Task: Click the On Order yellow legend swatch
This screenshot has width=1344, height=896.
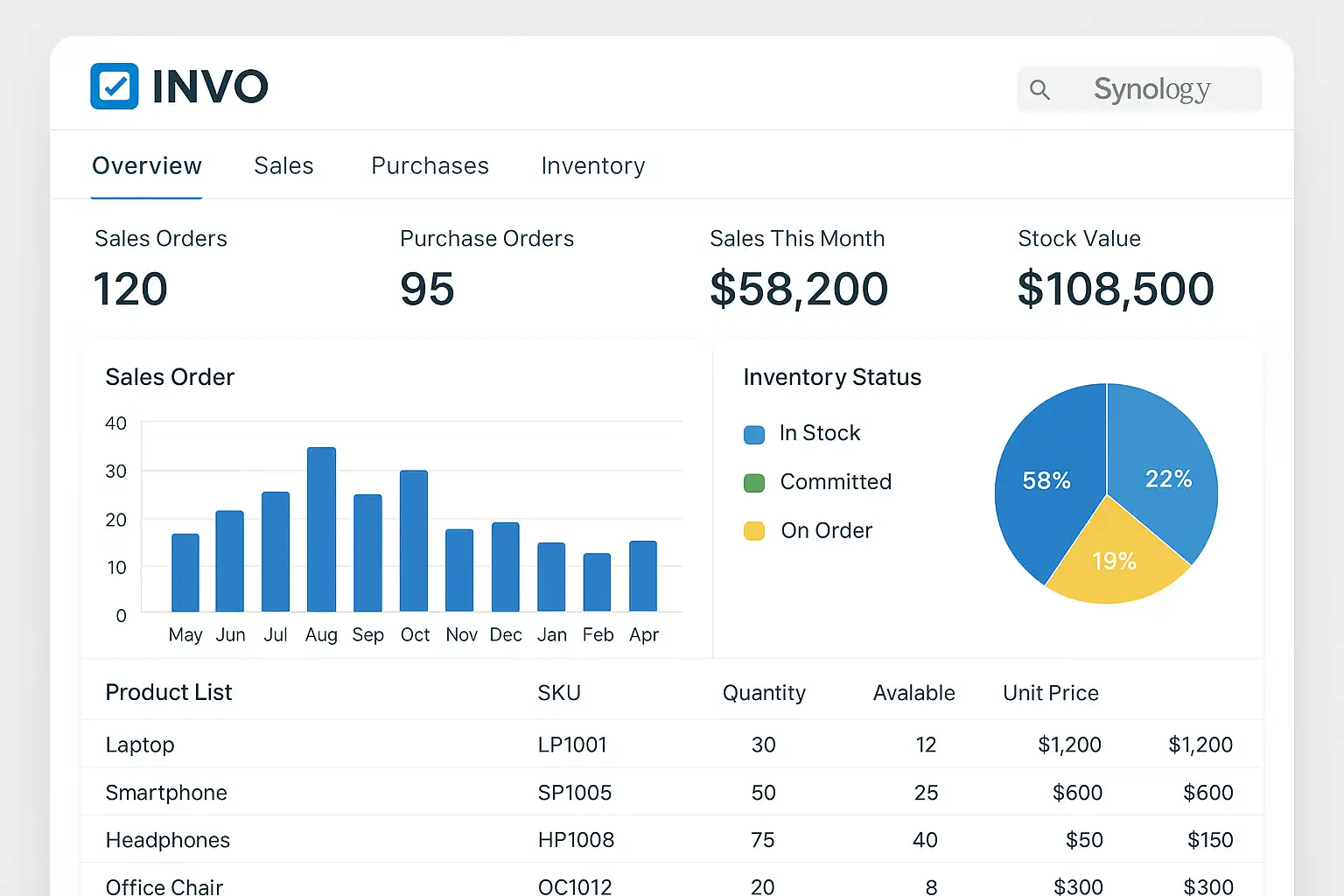Action: (753, 531)
